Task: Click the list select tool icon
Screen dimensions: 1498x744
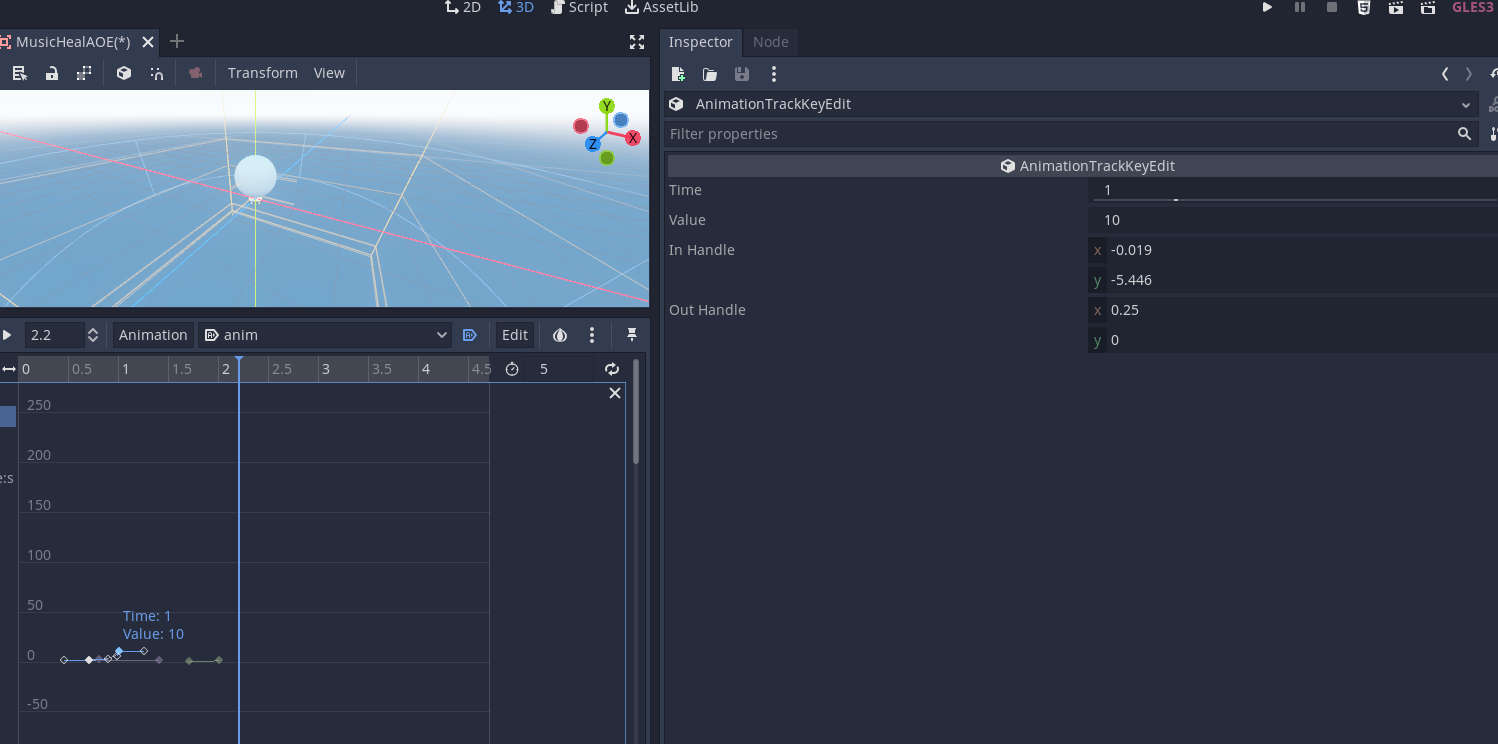Action: point(19,73)
